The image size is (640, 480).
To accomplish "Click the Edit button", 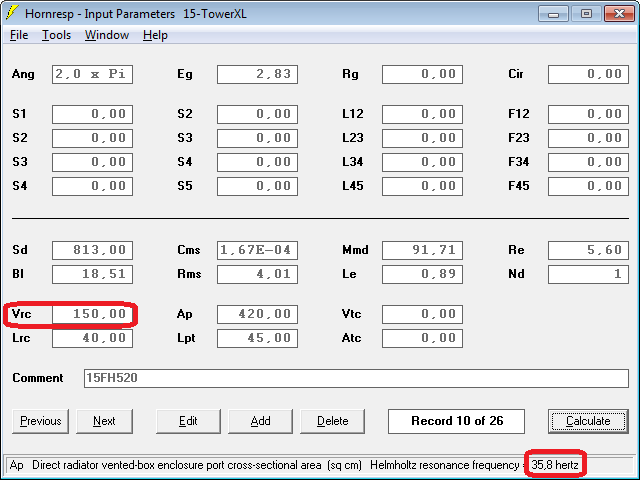I will click(188, 421).
